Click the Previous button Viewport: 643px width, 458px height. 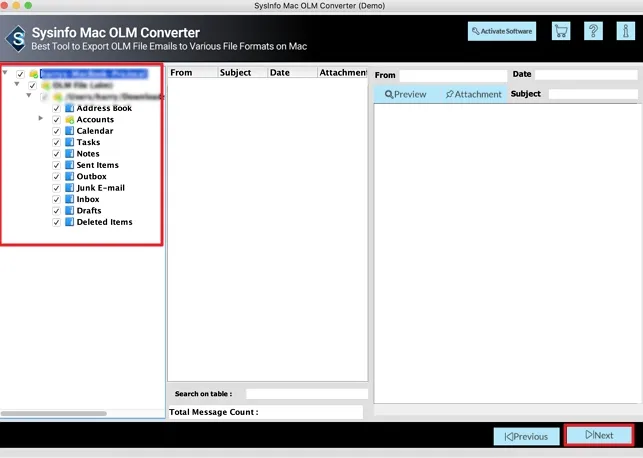[x=526, y=436]
